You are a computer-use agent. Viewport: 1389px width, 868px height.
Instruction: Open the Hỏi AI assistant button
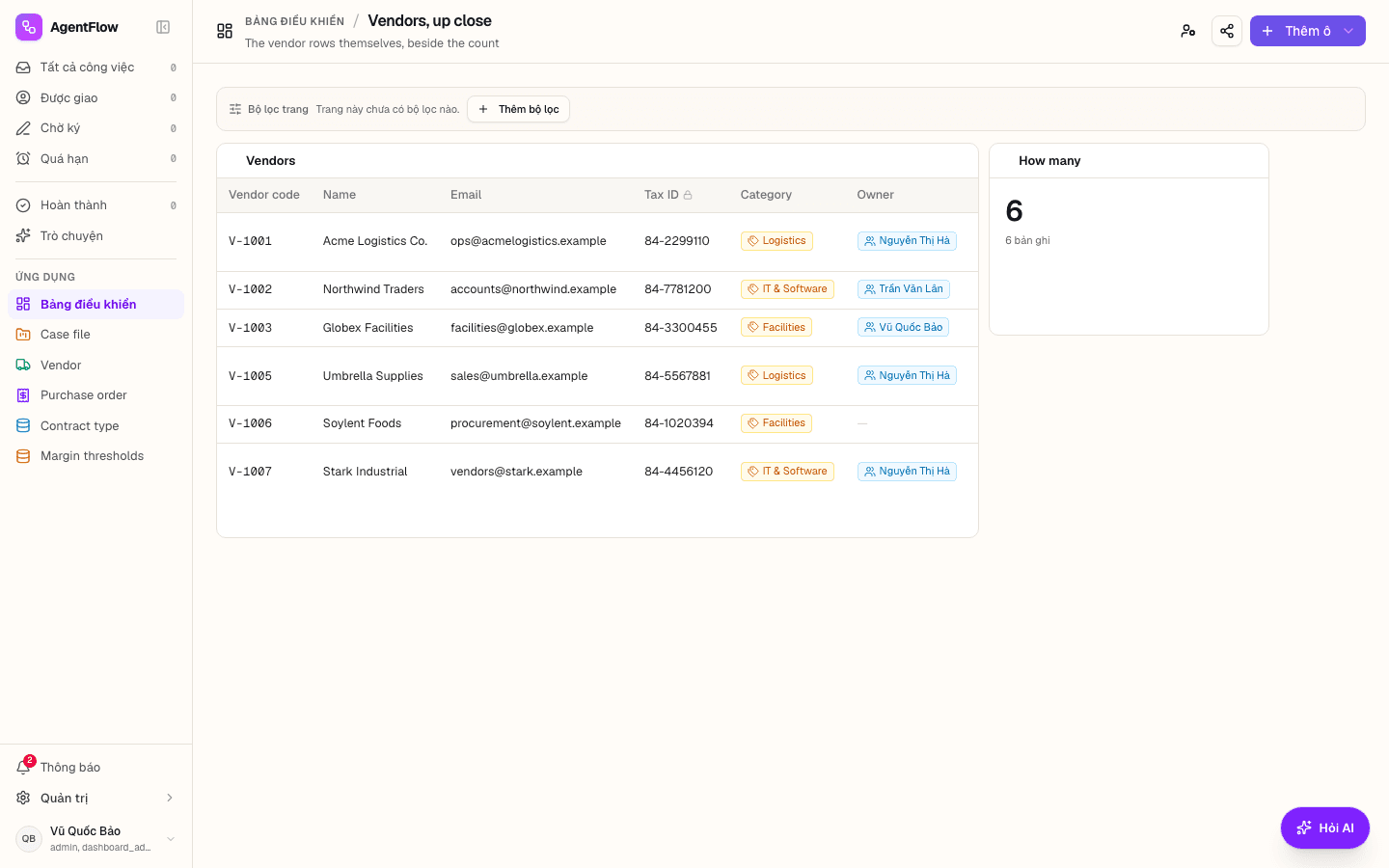point(1325,827)
